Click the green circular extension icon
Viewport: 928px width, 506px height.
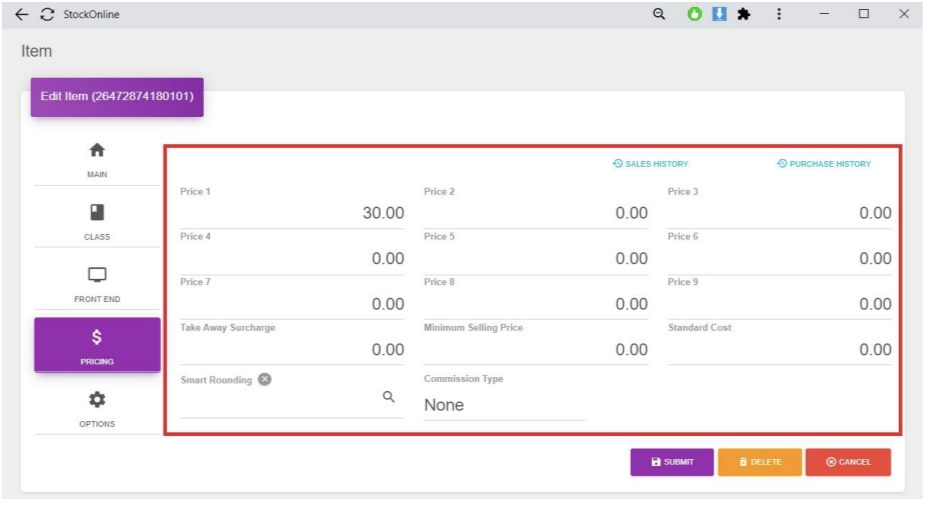(695, 14)
